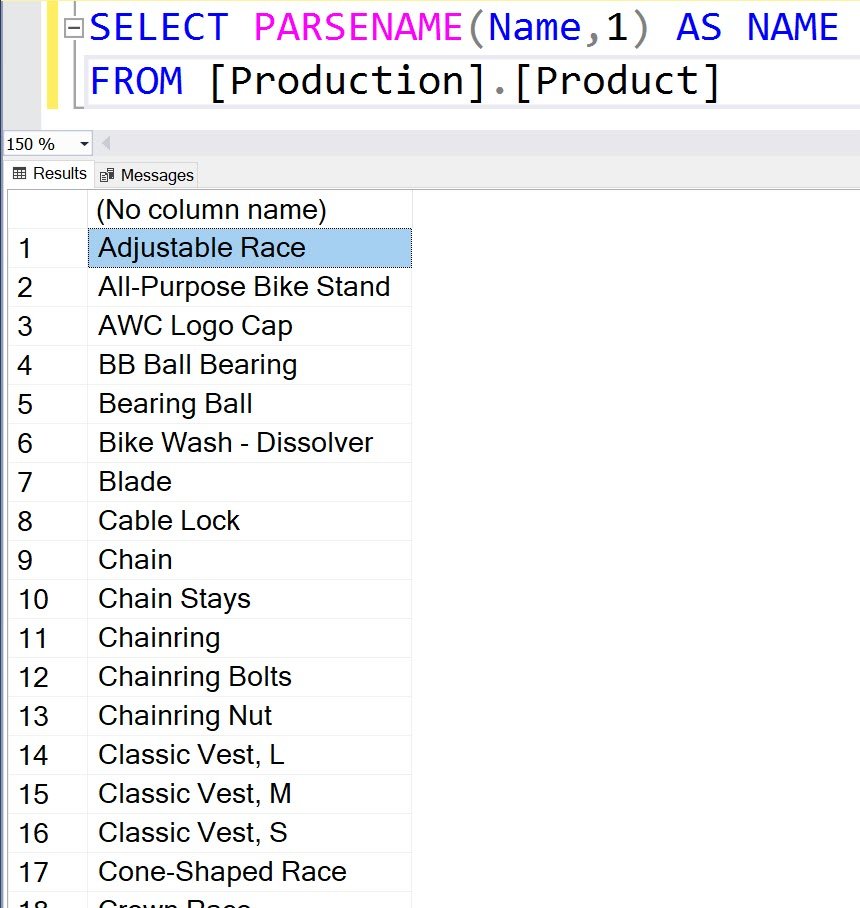Select the (No column name) header
This screenshot has height=908, width=860.
pos(250,210)
